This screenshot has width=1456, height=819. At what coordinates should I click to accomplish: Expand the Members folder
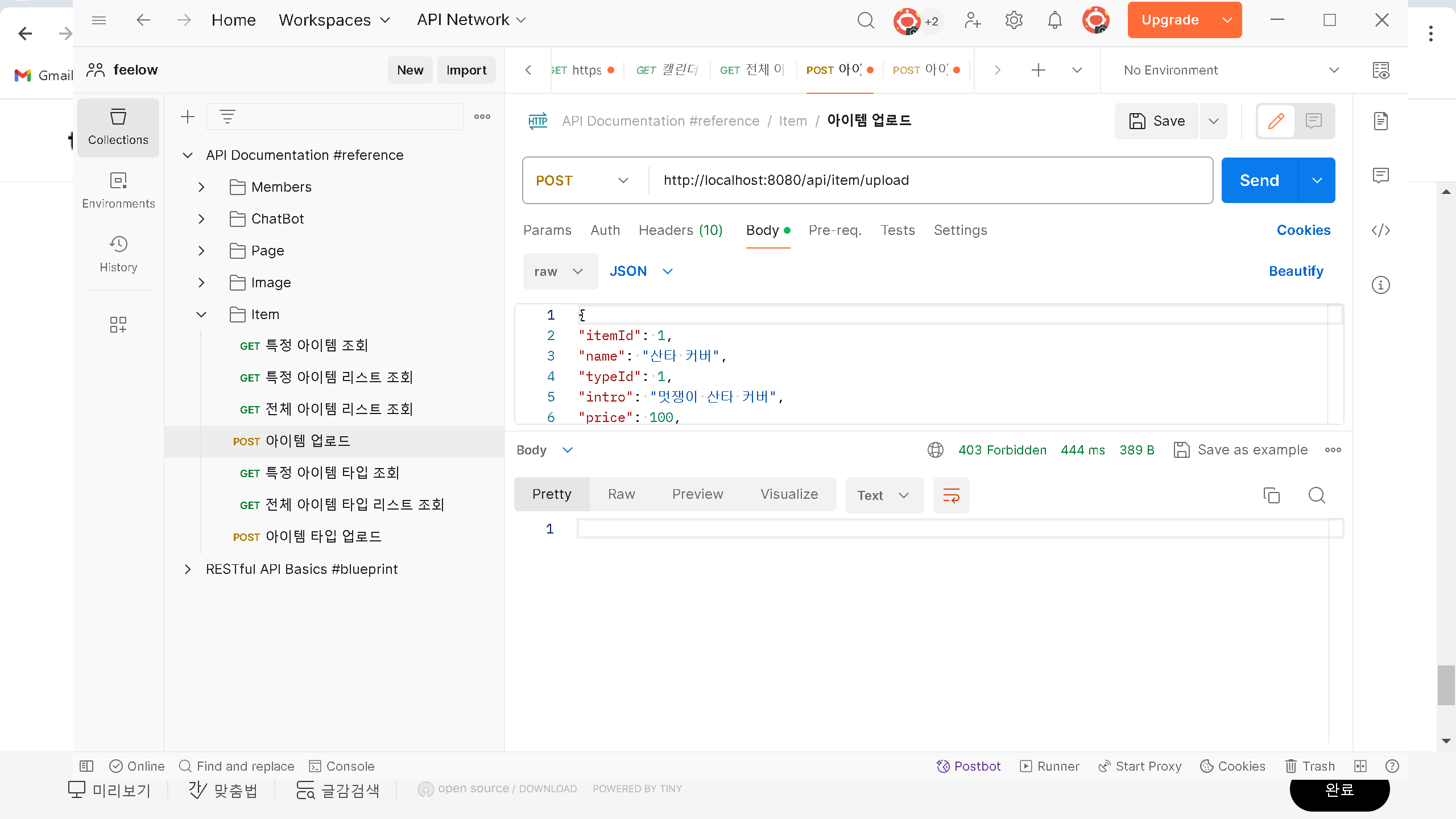[201, 187]
